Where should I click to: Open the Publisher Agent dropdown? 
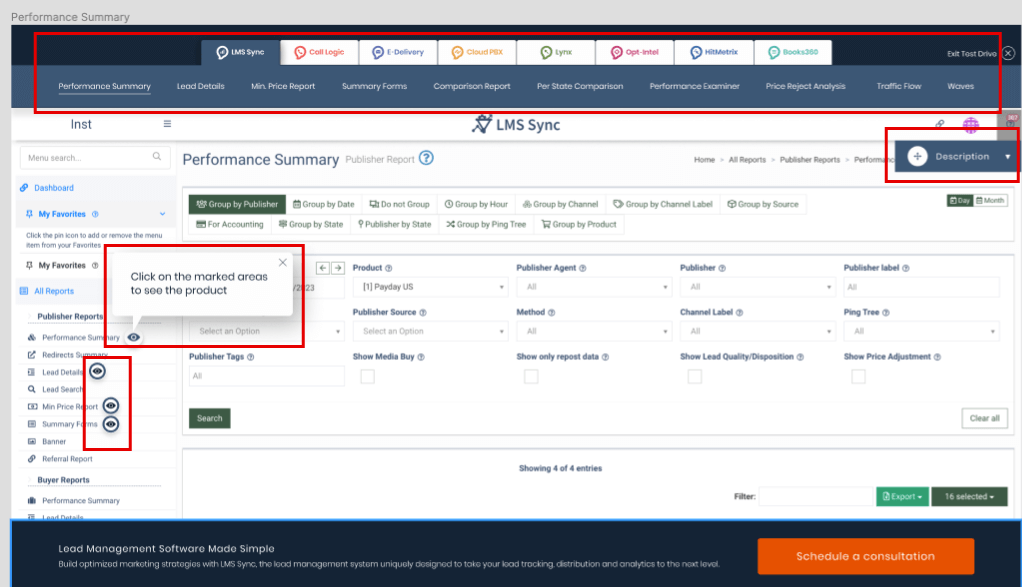pos(594,287)
